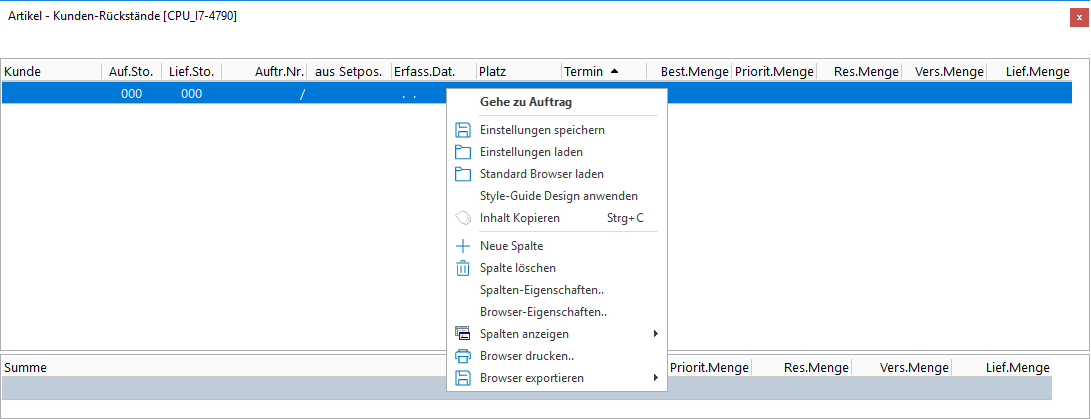Expand the Spalten anzeigen submenu arrow

656,334
